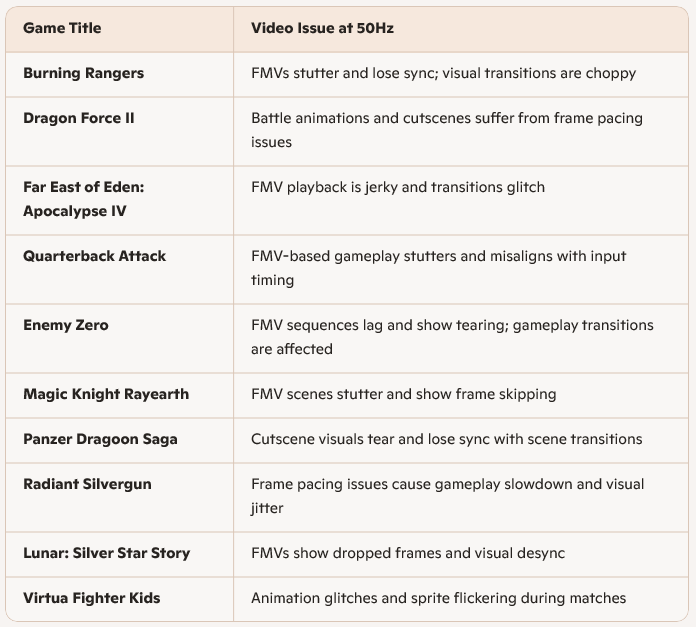Click the Enemy Zero game title
This screenshot has height=627, width=696.
coord(66,325)
